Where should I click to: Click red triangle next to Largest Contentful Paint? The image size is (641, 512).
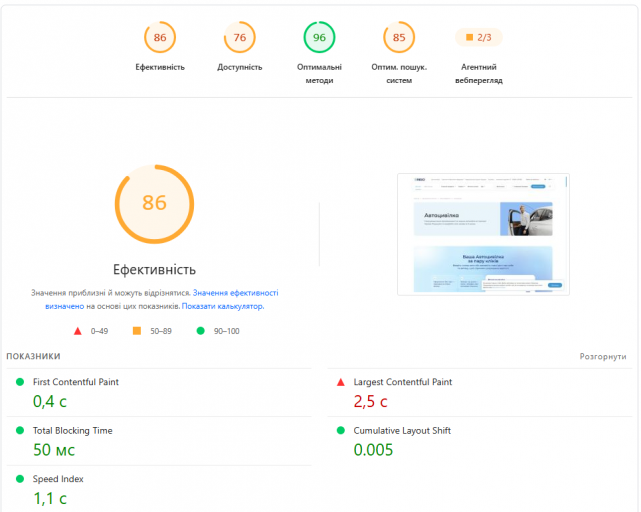pyautogui.click(x=341, y=382)
